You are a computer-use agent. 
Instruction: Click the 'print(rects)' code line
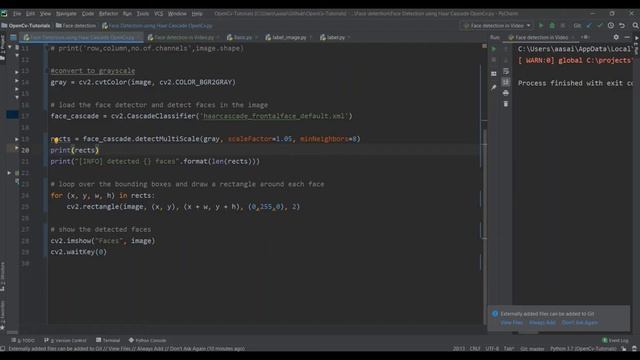pos(75,150)
